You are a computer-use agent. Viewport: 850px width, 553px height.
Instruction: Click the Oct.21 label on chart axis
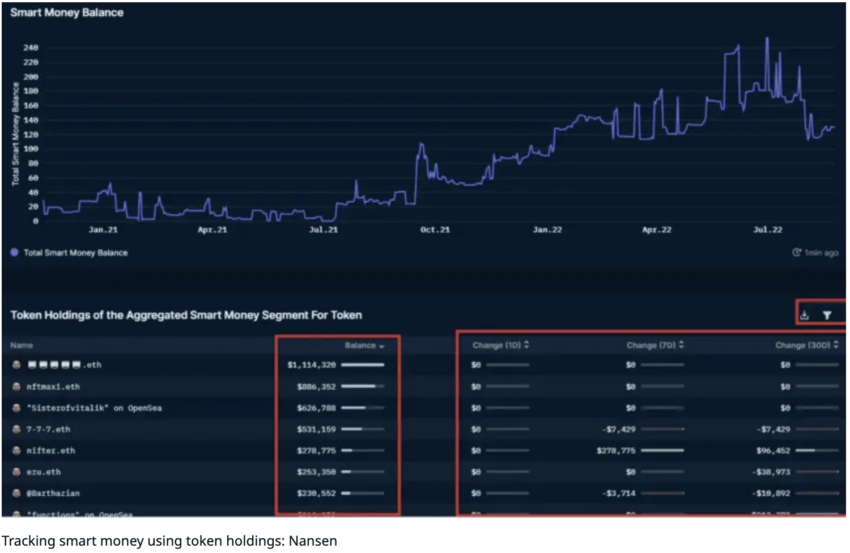pyautogui.click(x=435, y=230)
